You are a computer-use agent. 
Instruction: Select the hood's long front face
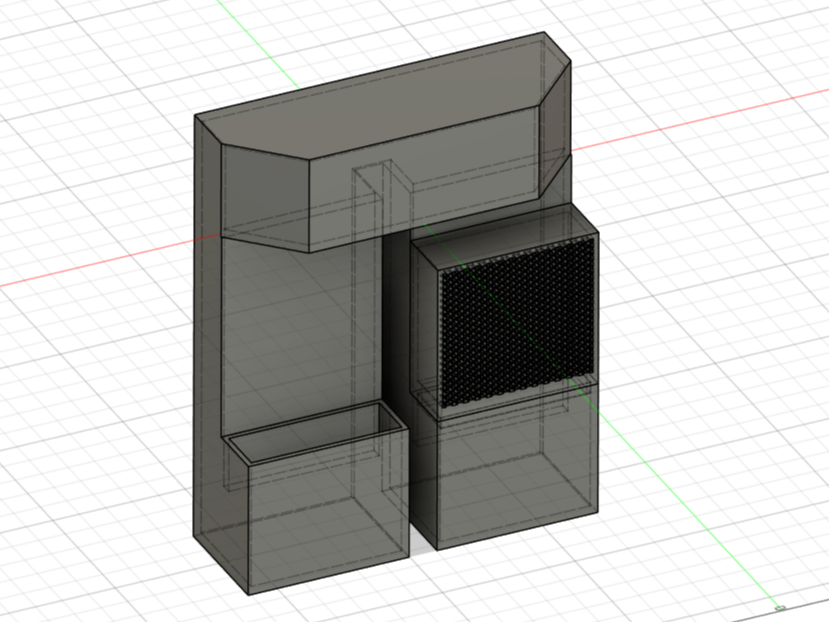click(x=423, y=180)
